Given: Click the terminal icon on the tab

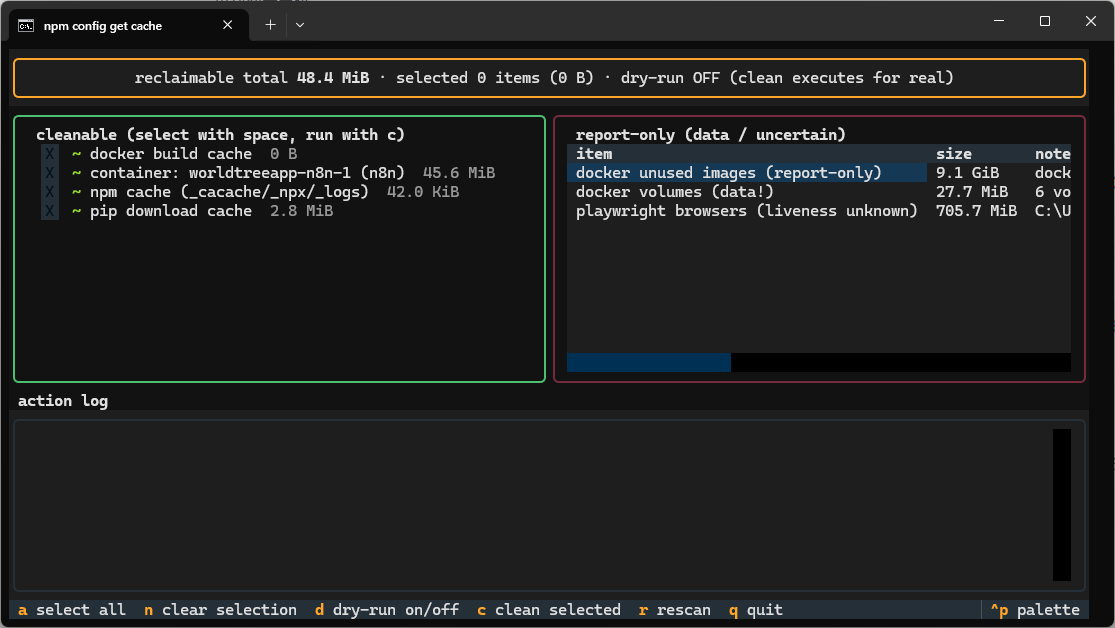Looking at the screenshot, I should pos(26,26).
